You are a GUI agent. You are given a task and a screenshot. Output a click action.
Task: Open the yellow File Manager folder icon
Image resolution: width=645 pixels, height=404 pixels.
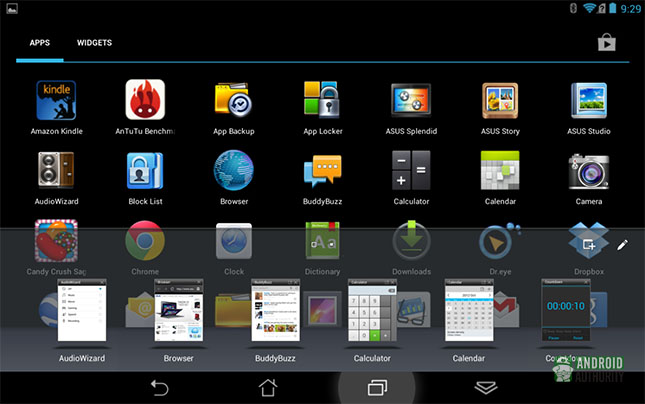click(233, 309)
